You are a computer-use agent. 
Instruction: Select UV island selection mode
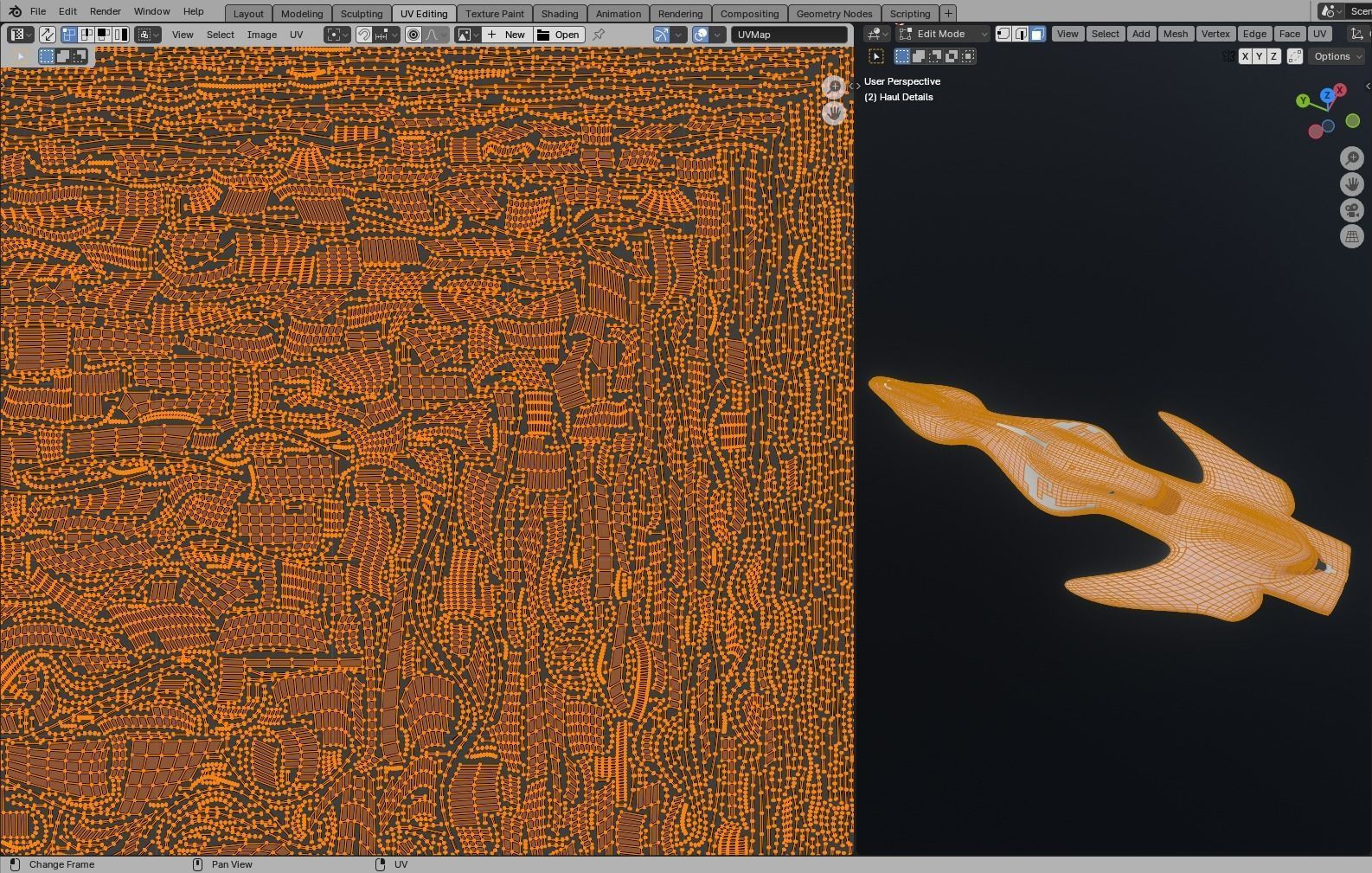point(121,35)
